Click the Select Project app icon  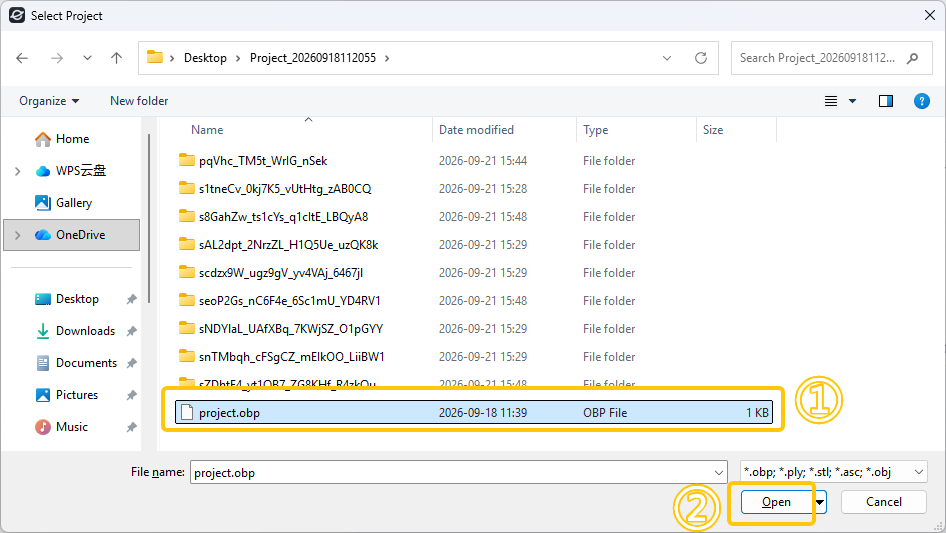pyautogui.click(x=17, y=15)
